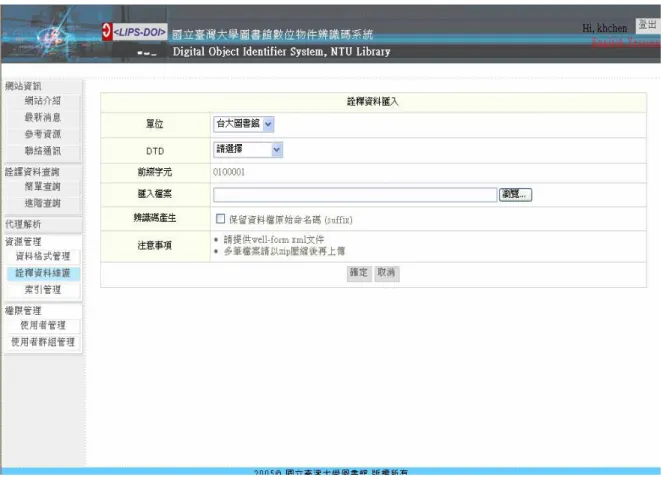Click the 登出 logout button

coord(647,25)
